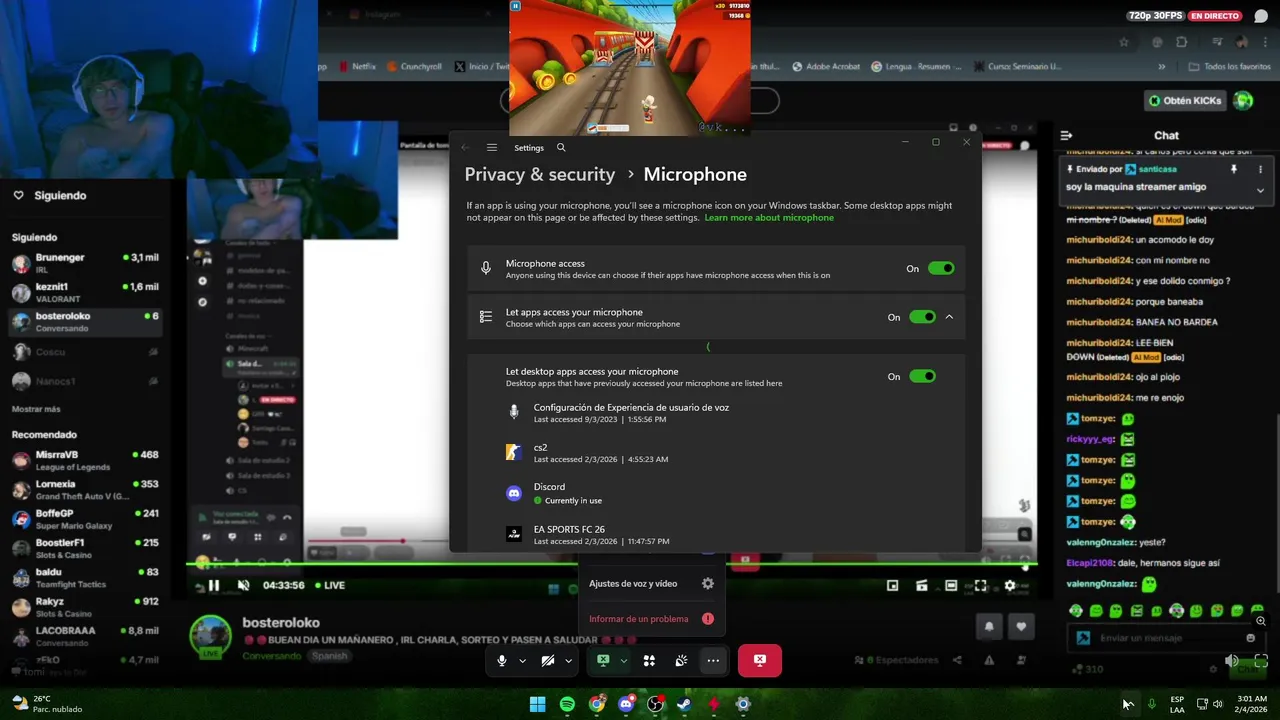Click the three-dot more options button

(x=713, y=660)
